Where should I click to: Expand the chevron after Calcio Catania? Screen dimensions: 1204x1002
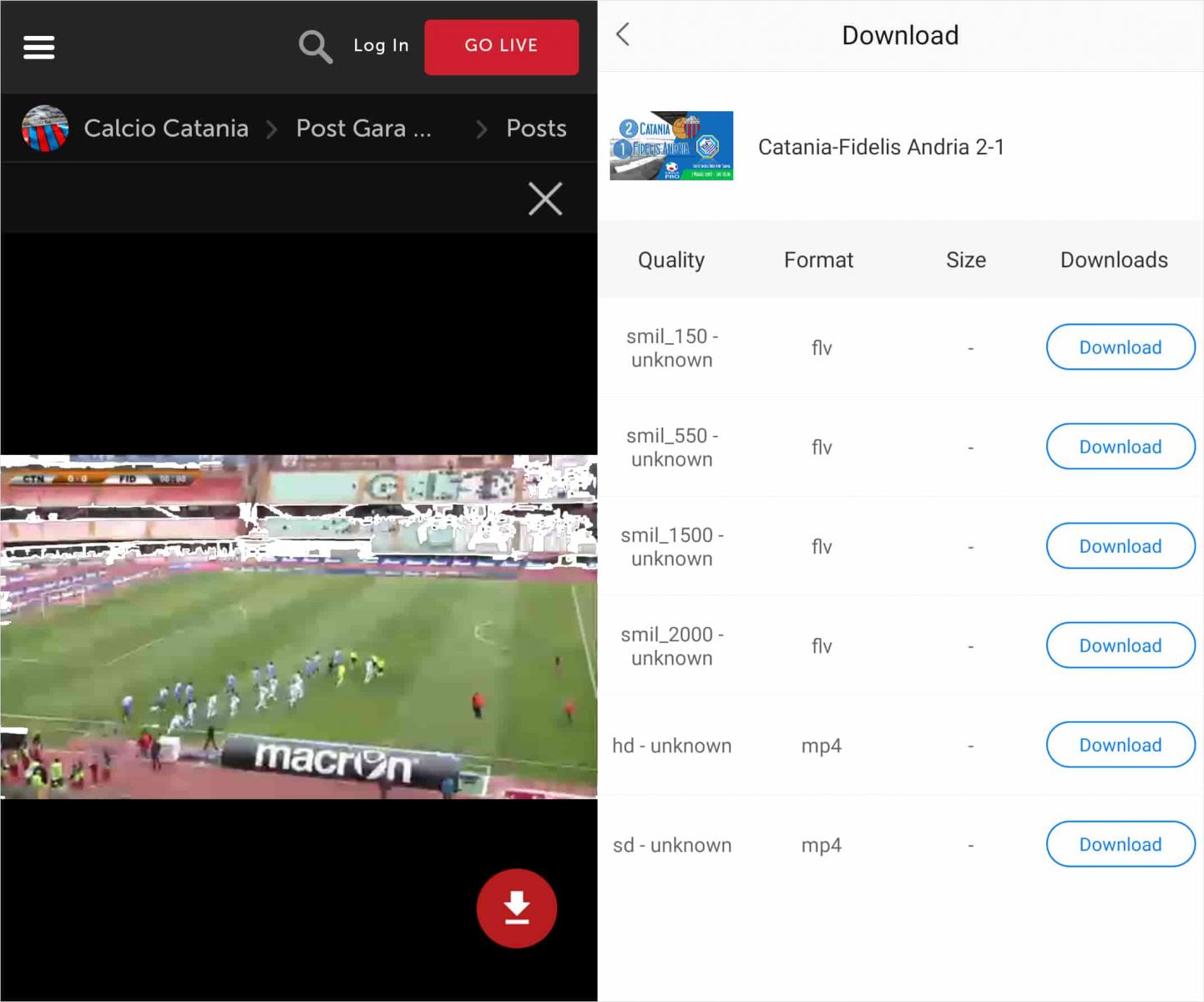271,129
